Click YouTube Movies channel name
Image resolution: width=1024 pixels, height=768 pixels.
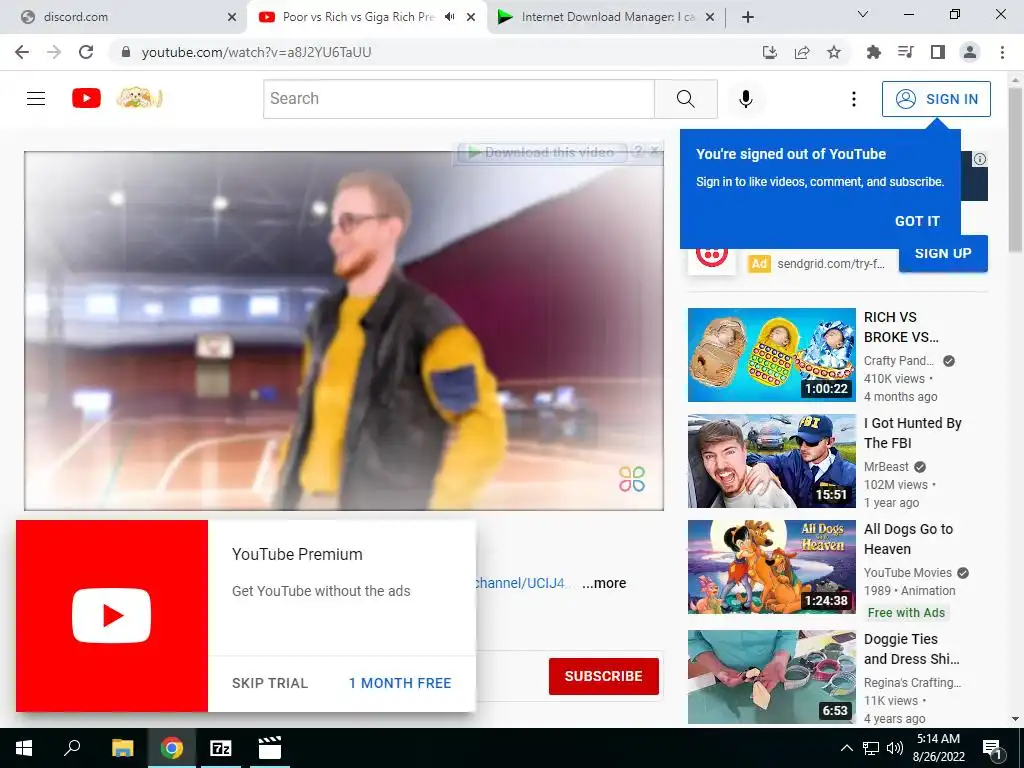pos(907,573)
